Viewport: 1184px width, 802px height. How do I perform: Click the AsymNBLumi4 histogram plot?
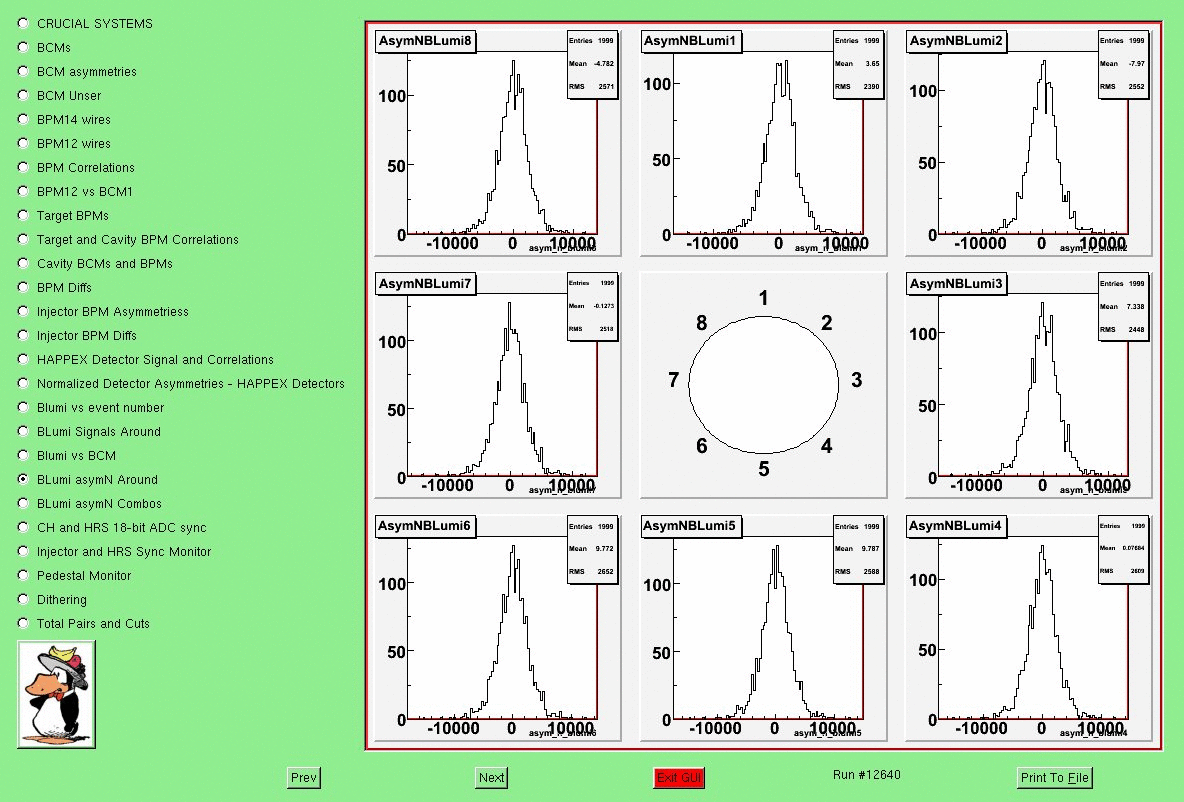[1028, 628]
